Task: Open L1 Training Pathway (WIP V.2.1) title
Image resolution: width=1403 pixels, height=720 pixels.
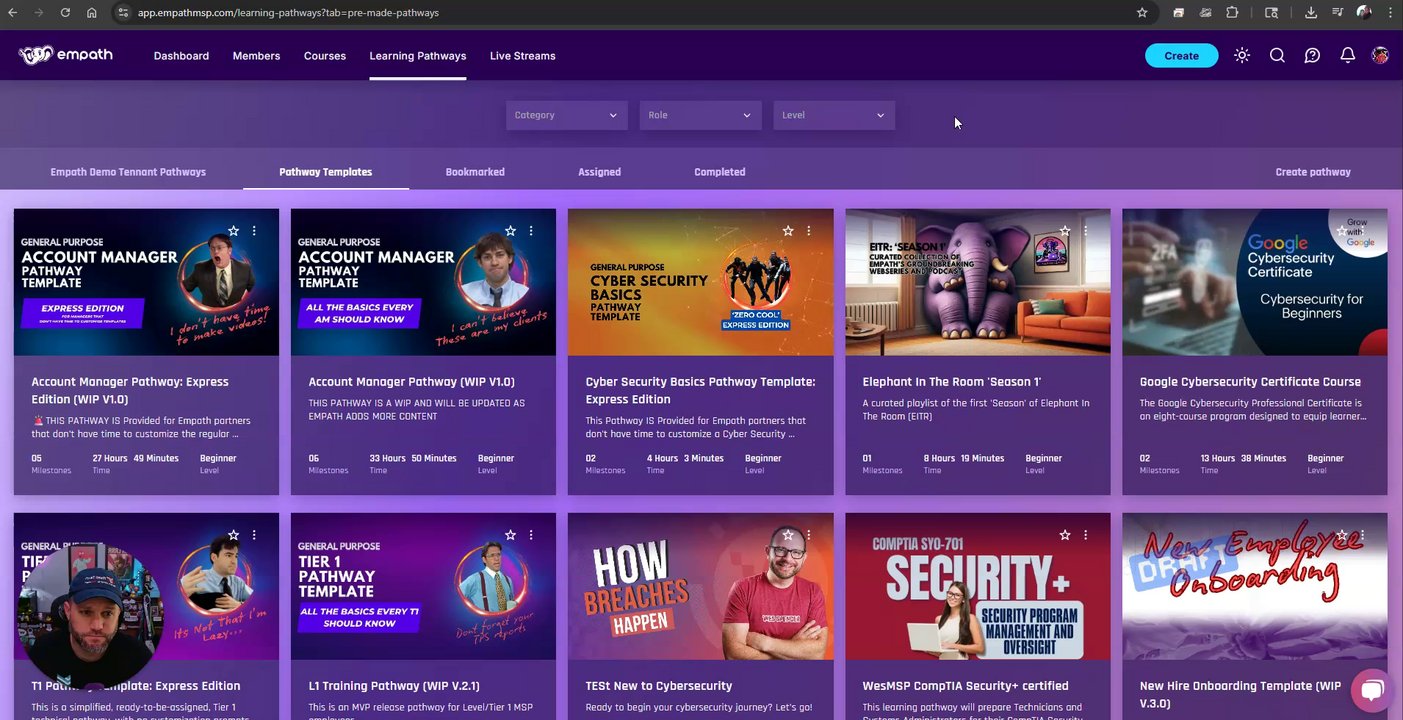Action: point(394,686)
